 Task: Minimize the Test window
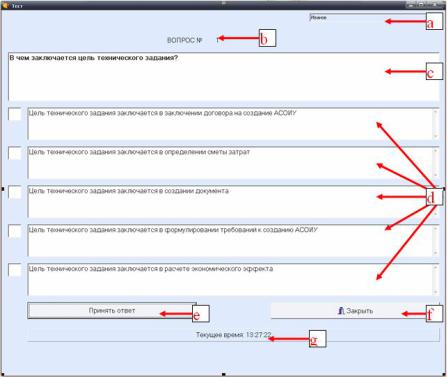(412, 5)
